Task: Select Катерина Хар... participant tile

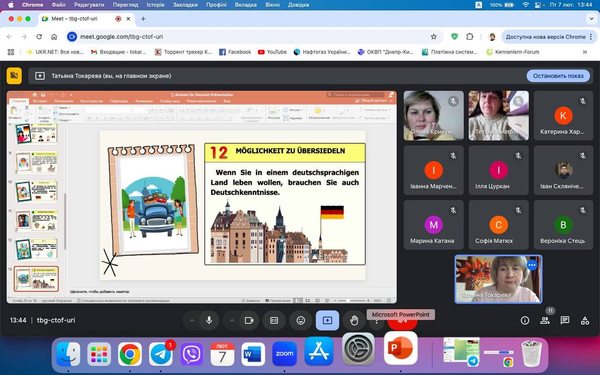Action: (x=563, y=116)
